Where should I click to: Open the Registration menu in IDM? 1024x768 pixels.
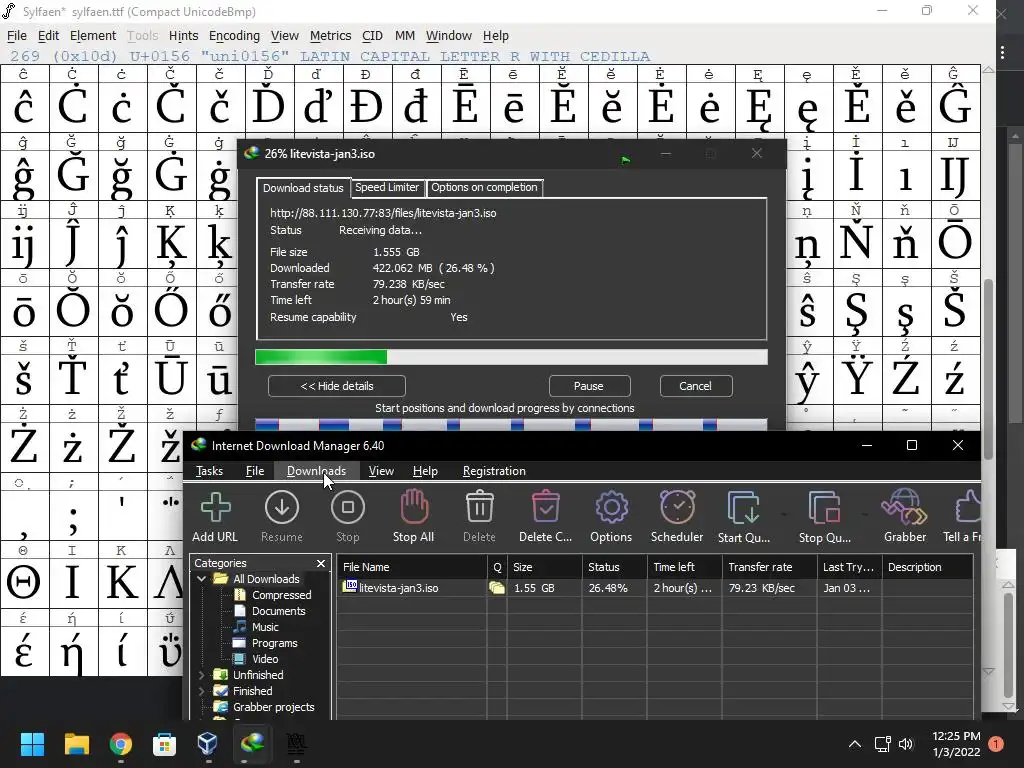click(494, 471)
